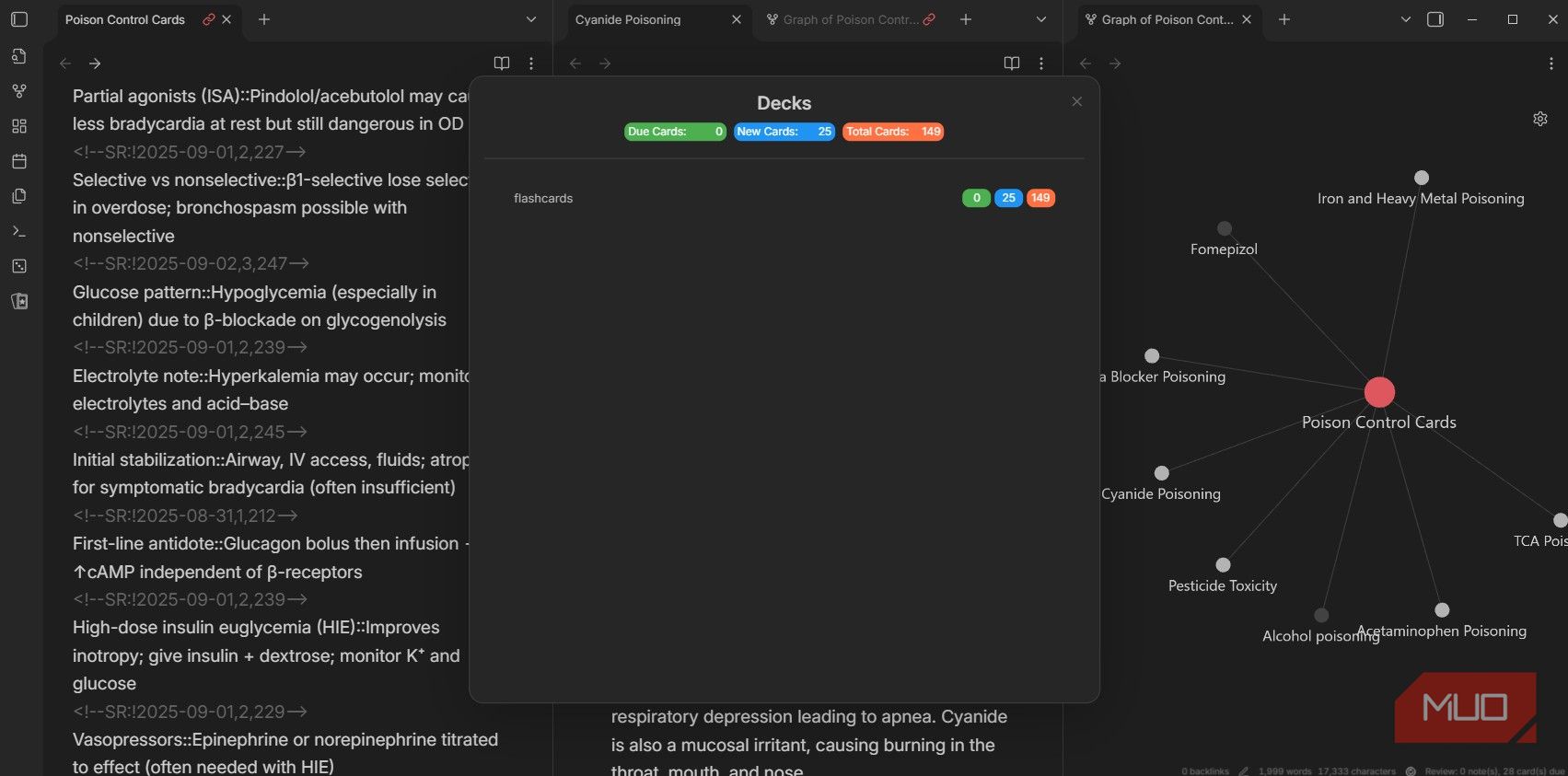Open the canvas icon in left ribbon

[19, 126]
